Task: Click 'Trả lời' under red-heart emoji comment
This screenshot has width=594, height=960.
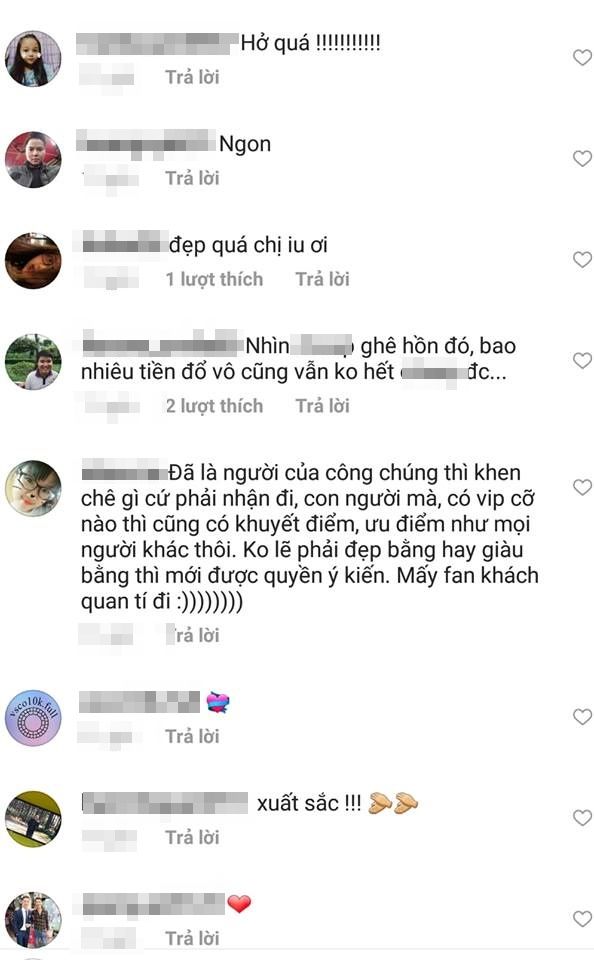Action: pyautogui.click(x=192, y=939)
